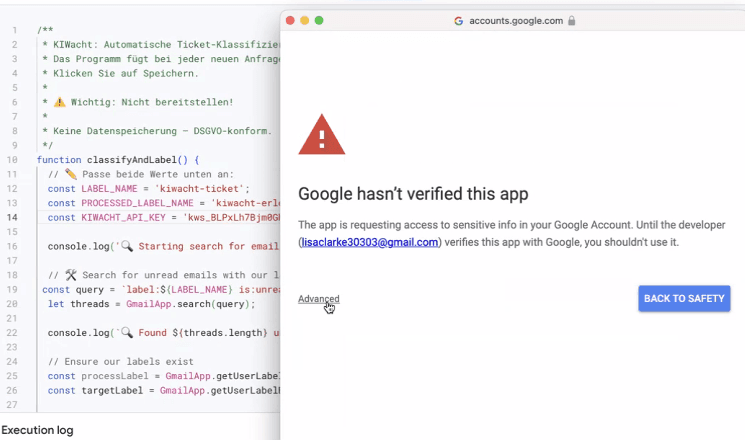Screen dimensions: 745x440
Task: Click the magnifier emoji on line 22
Action: (127, 332)
